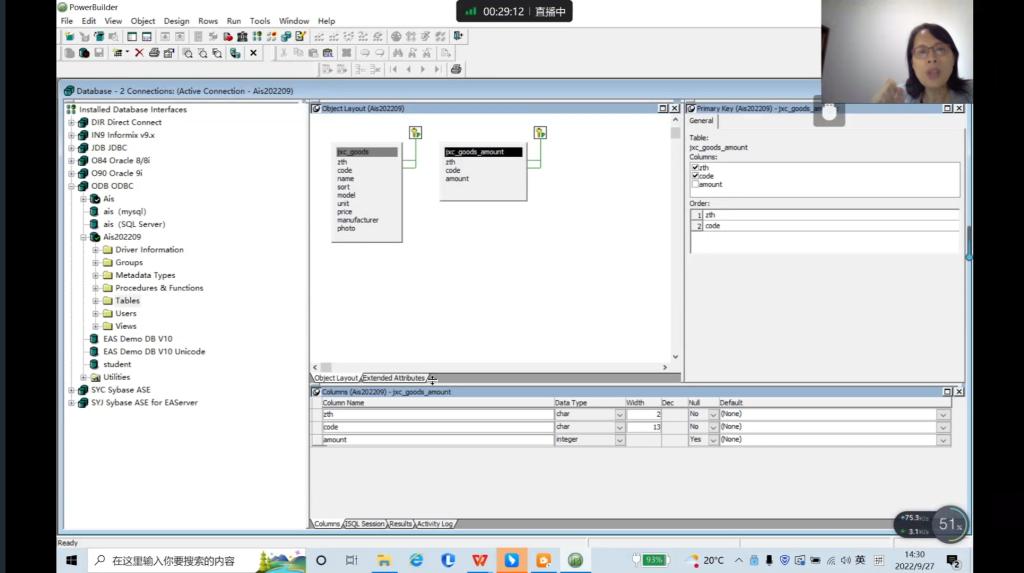Select the Tables folder in the tree
1024x573 pixels.
point(127,301)
